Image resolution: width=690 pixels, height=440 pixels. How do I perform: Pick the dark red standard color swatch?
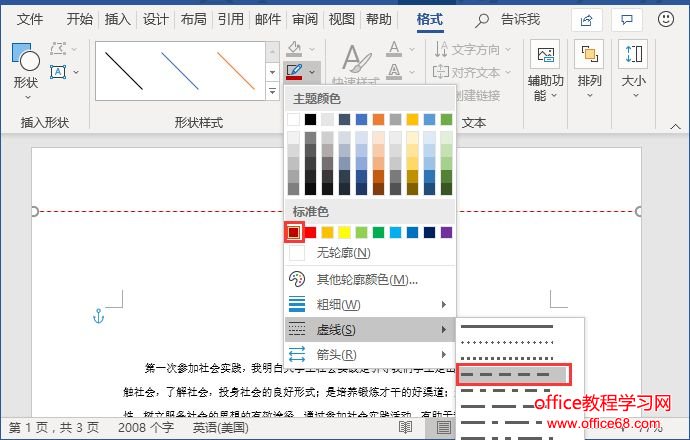(x=294, y=232)
